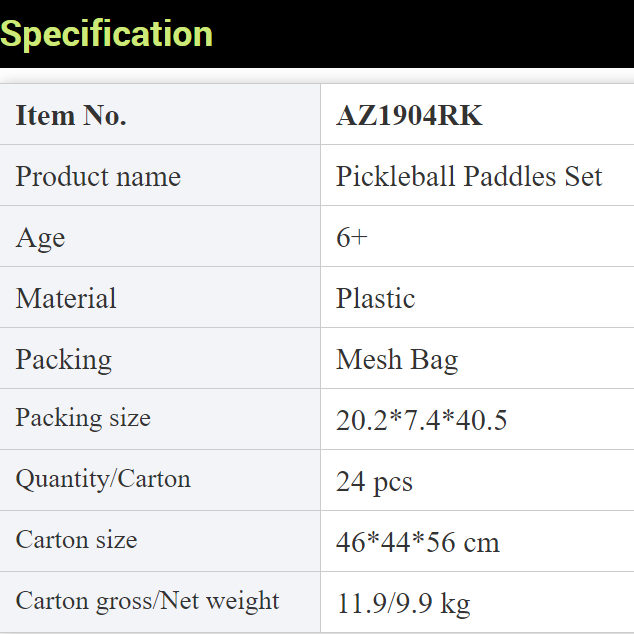The height and width of the screenshot is (634, 634).
Task: Click the 20.2*7.4*40.5 packing dimensions
Action: click(x=421, y=421)
